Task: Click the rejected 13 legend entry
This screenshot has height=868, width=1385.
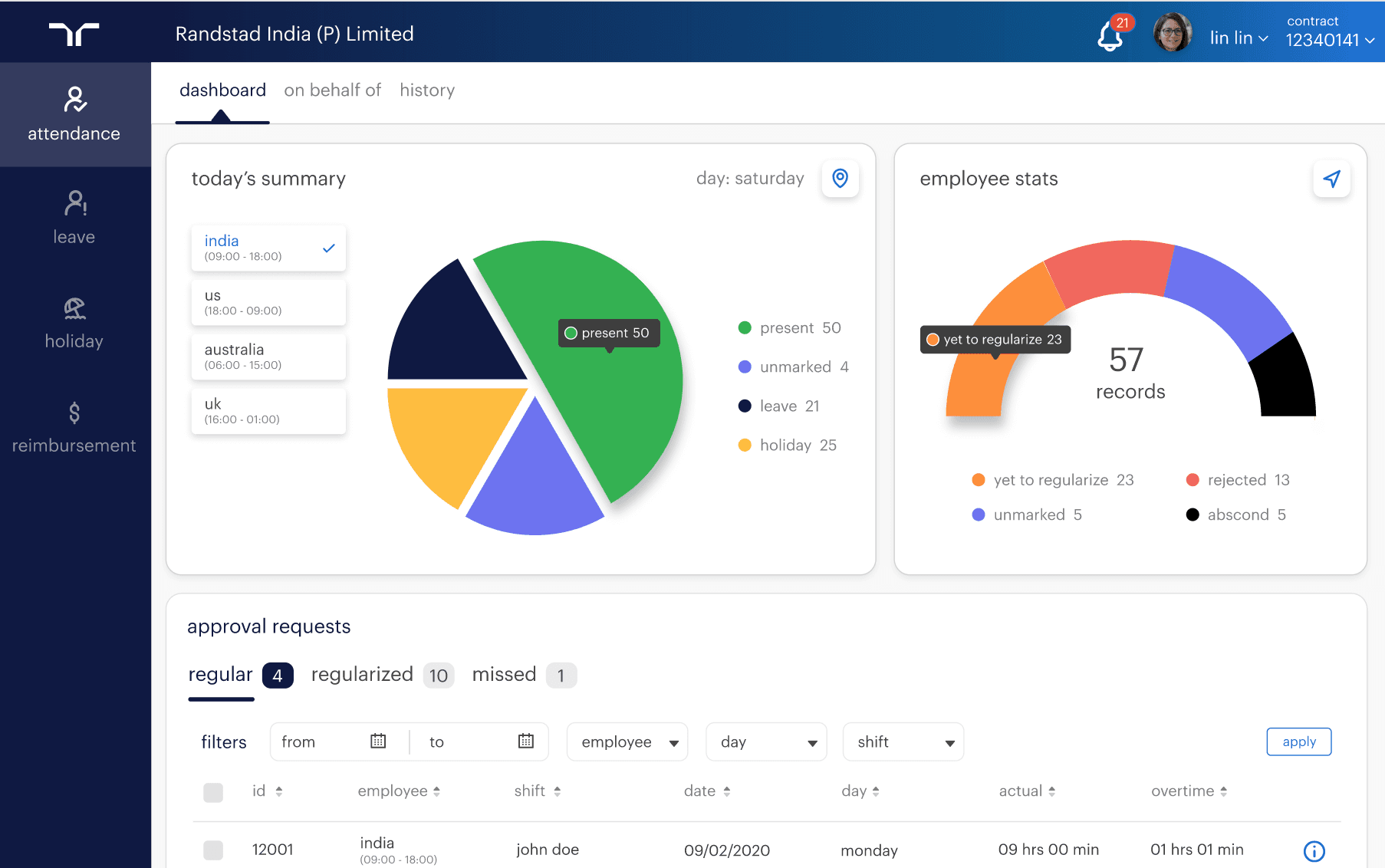Action: click(x=1238, y=480)
